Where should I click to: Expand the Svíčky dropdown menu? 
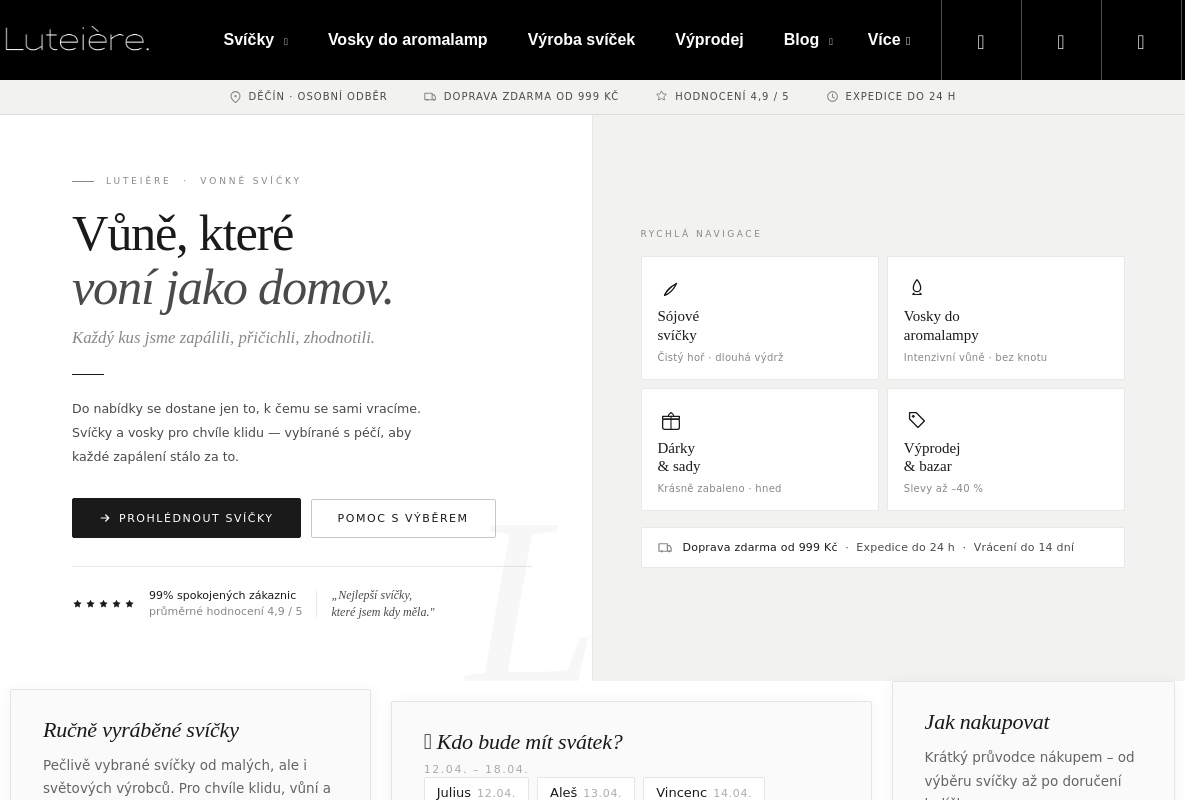(x=255, y=40)
